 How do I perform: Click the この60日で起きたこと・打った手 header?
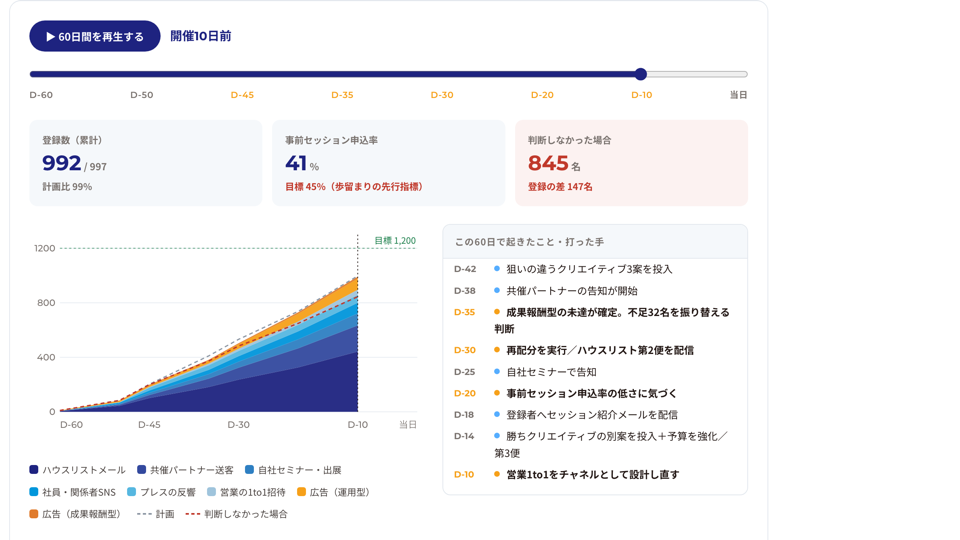click(594, 242)
